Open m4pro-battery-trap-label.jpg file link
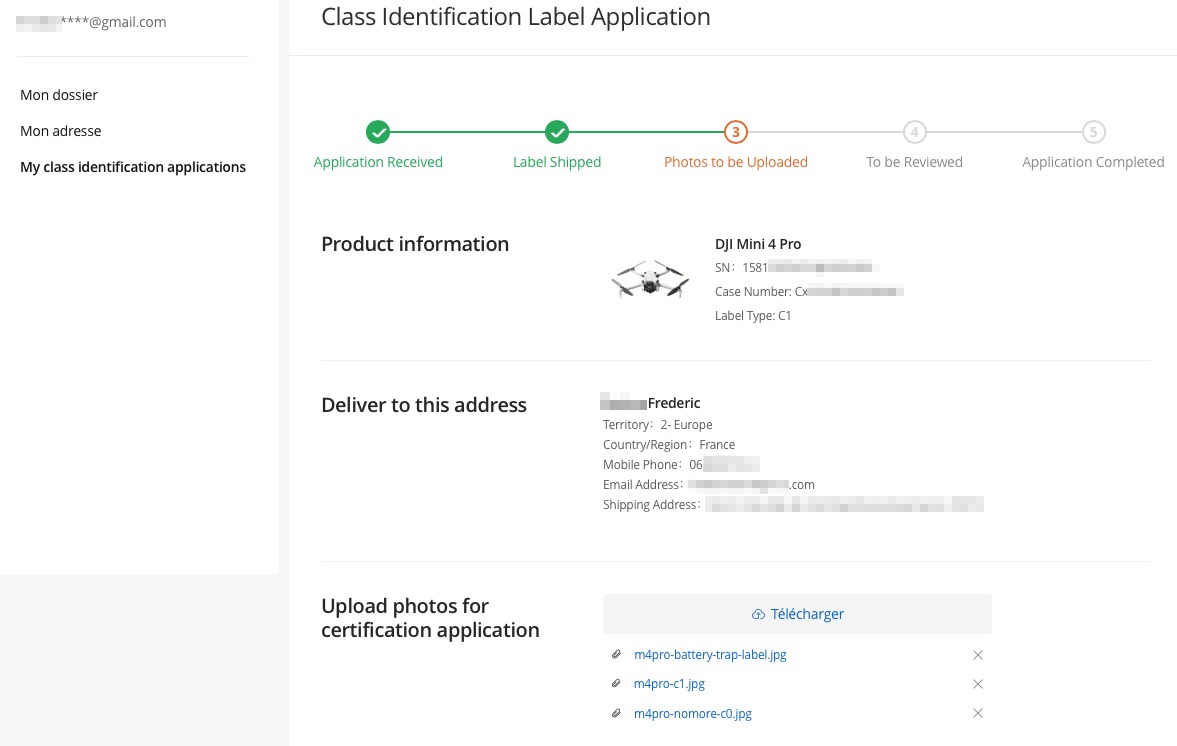1177x746 pixels. (710, 654)
